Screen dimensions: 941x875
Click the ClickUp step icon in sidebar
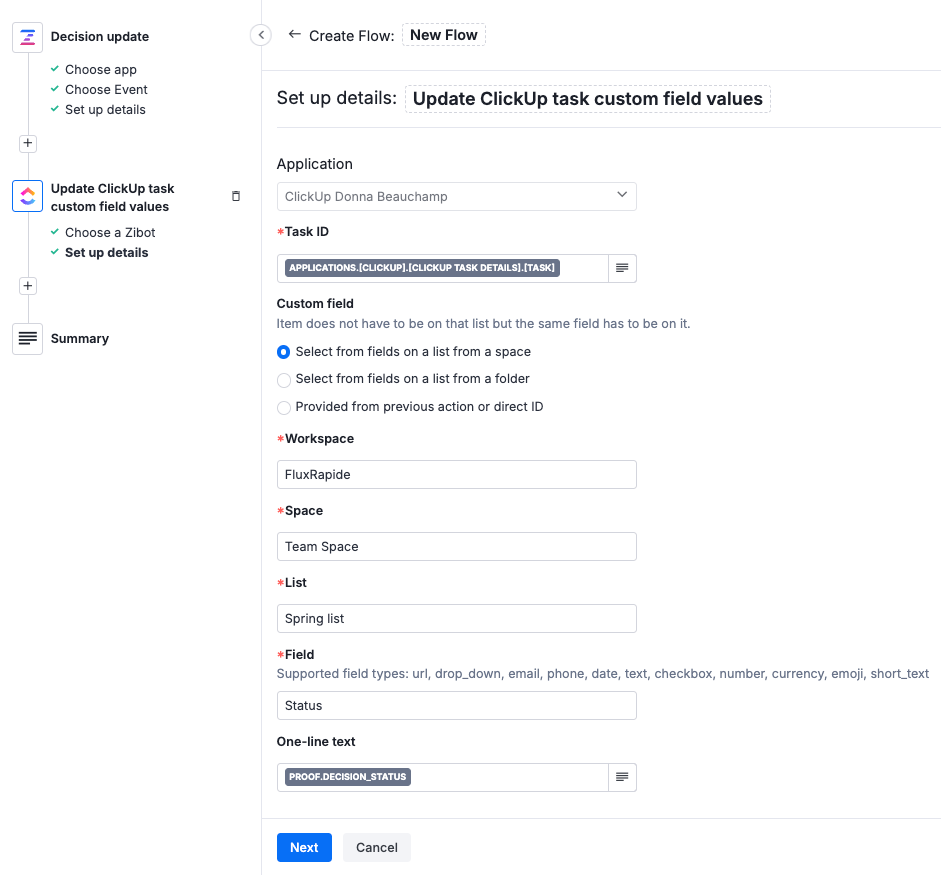pos(28,196)
